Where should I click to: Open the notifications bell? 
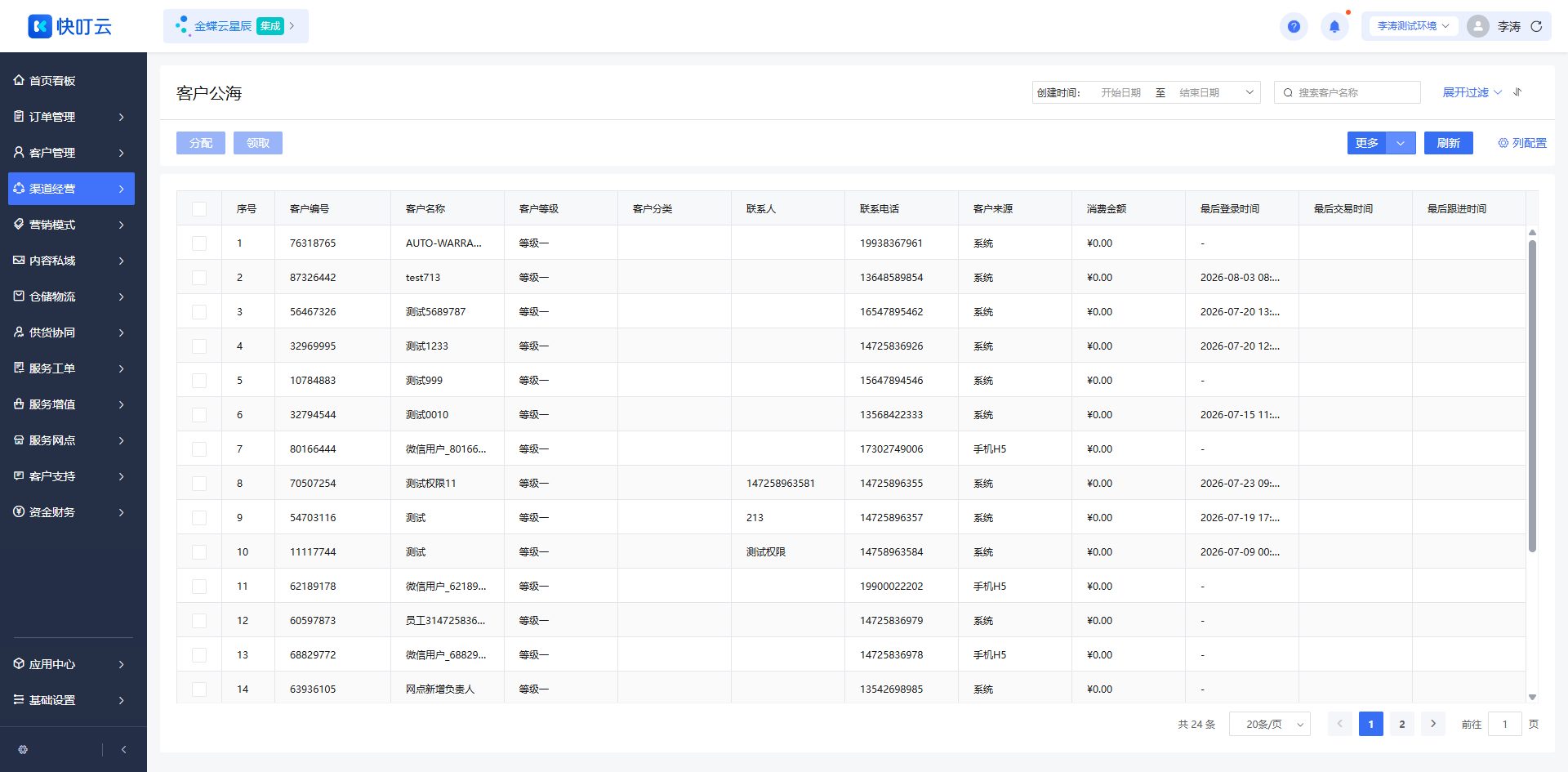(1334, 26)
